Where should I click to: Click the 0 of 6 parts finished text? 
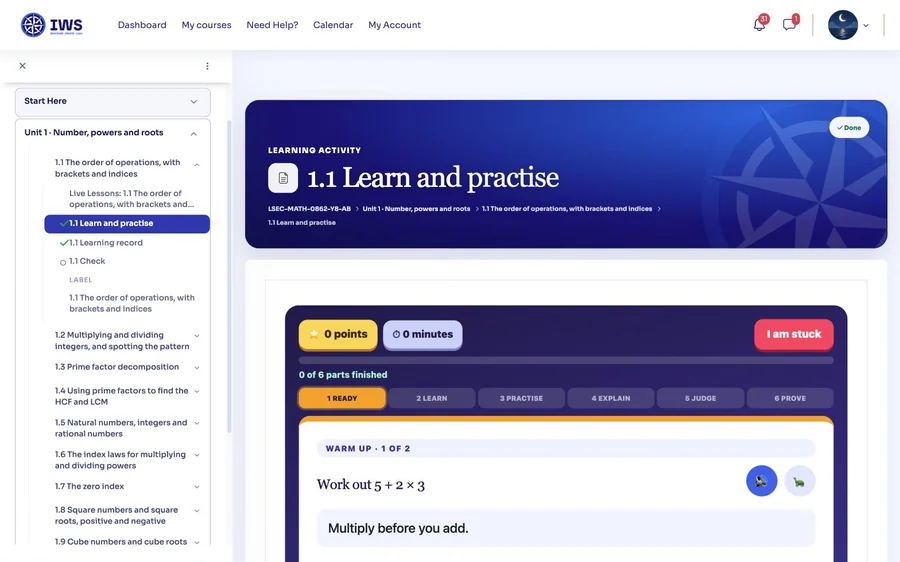(343, 375)
